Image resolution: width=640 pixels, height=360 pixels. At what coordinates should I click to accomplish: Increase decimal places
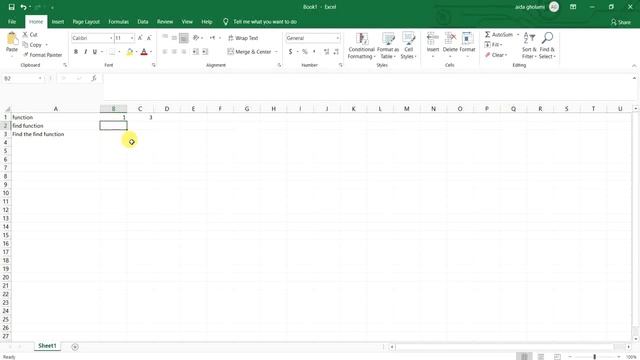327,52
